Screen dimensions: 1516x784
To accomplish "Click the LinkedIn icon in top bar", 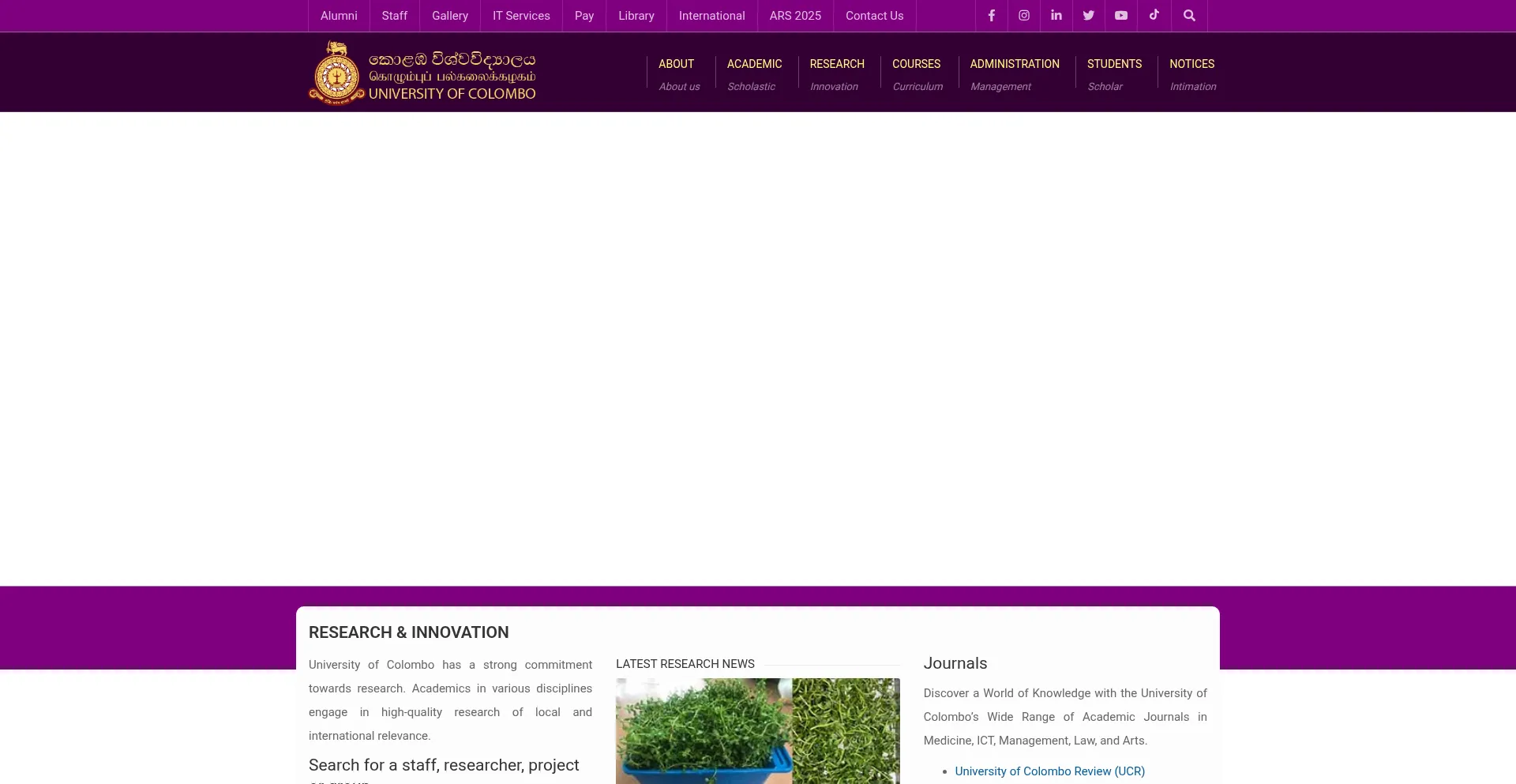I will click(1056, 16).
